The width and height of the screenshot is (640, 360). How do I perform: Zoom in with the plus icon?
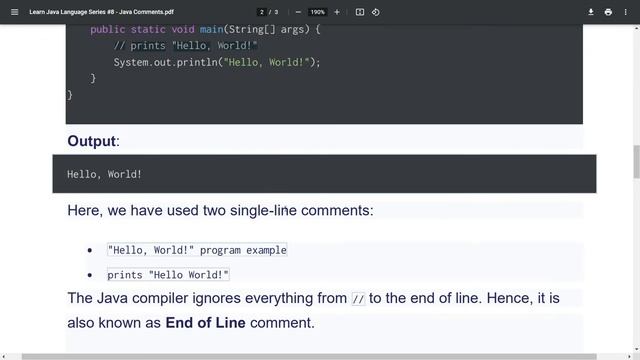(x=337, y=12)
